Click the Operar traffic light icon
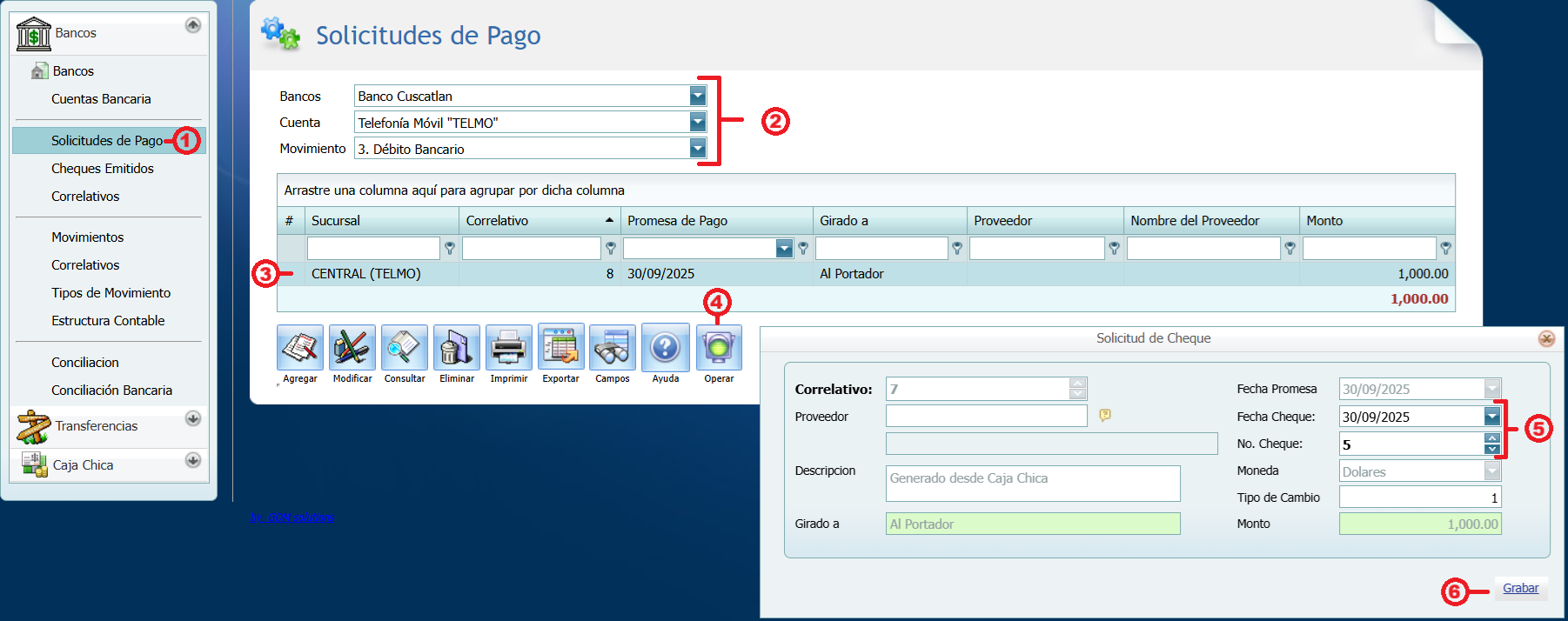 (719, 348)
